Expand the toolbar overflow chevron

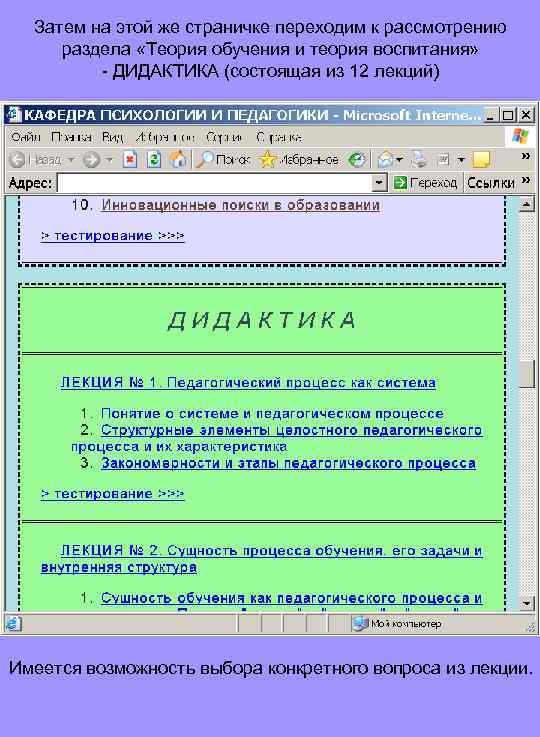(526, 156)
